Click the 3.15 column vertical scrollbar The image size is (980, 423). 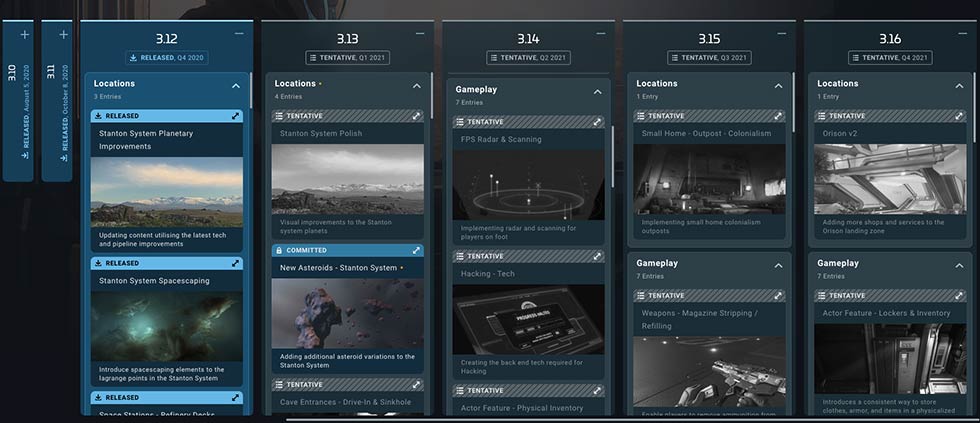coord(794,103)
